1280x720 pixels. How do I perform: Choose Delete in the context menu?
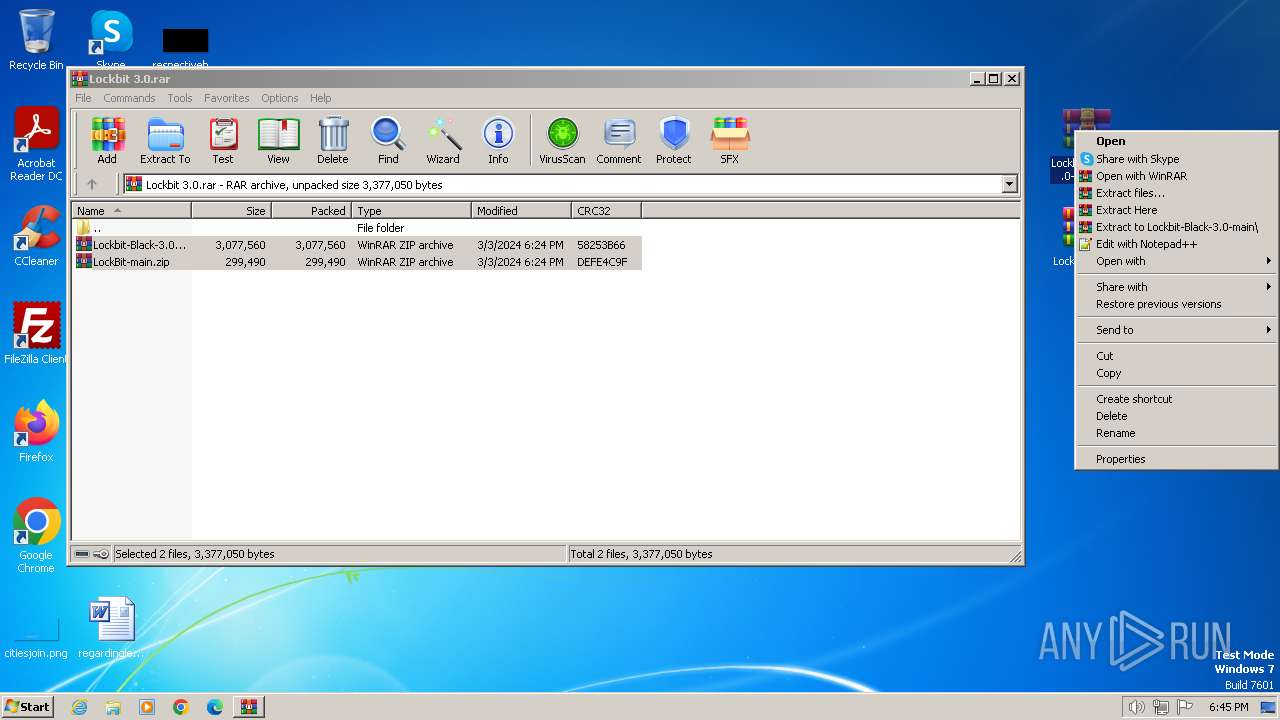[1176, 416]
